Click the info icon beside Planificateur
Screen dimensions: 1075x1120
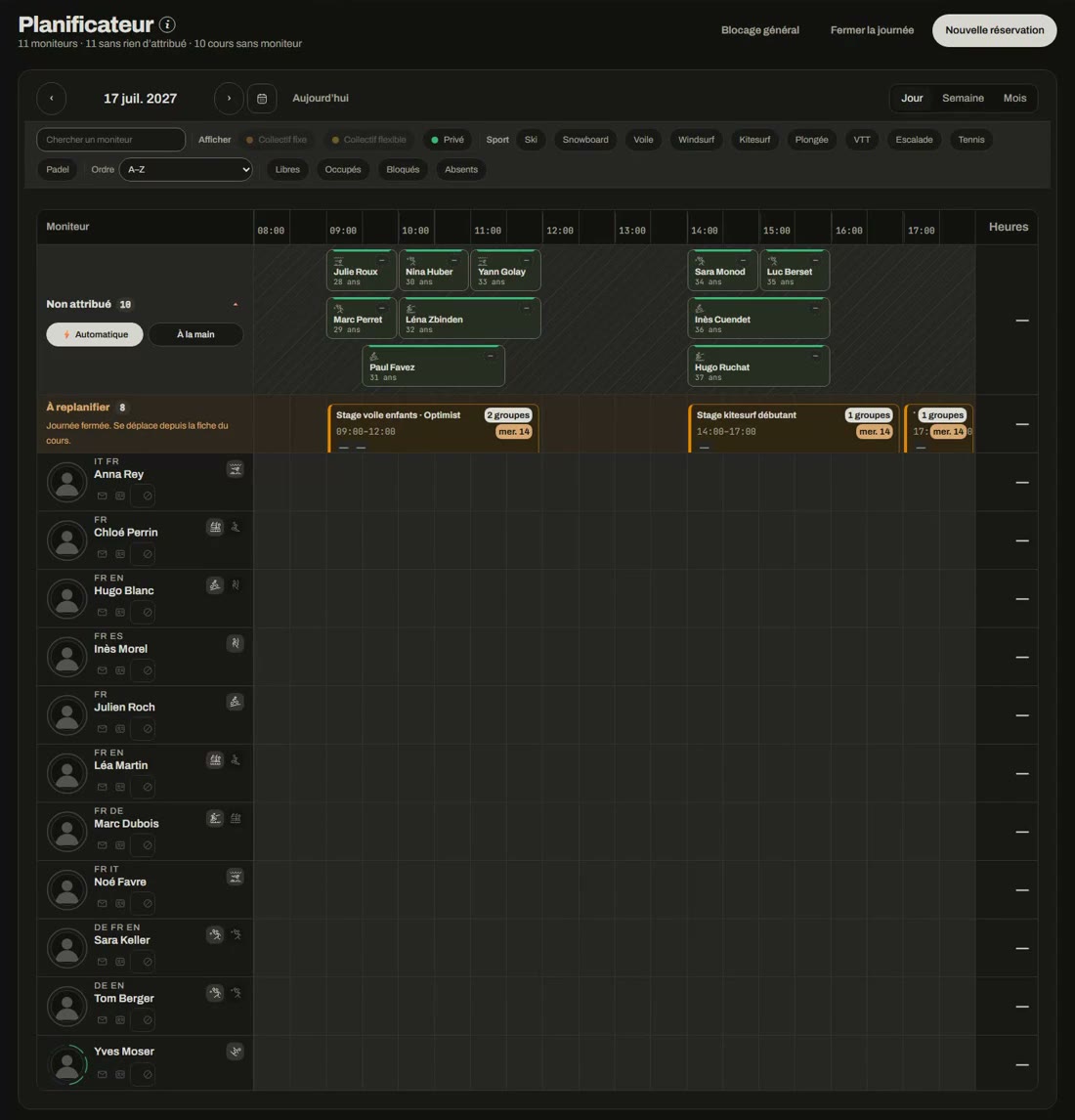coord(167,25)
